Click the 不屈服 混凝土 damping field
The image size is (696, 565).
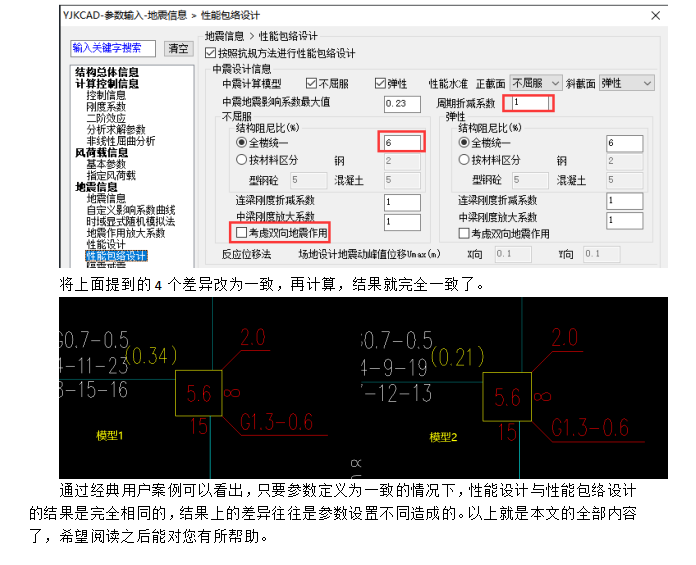tap(402, 180)
